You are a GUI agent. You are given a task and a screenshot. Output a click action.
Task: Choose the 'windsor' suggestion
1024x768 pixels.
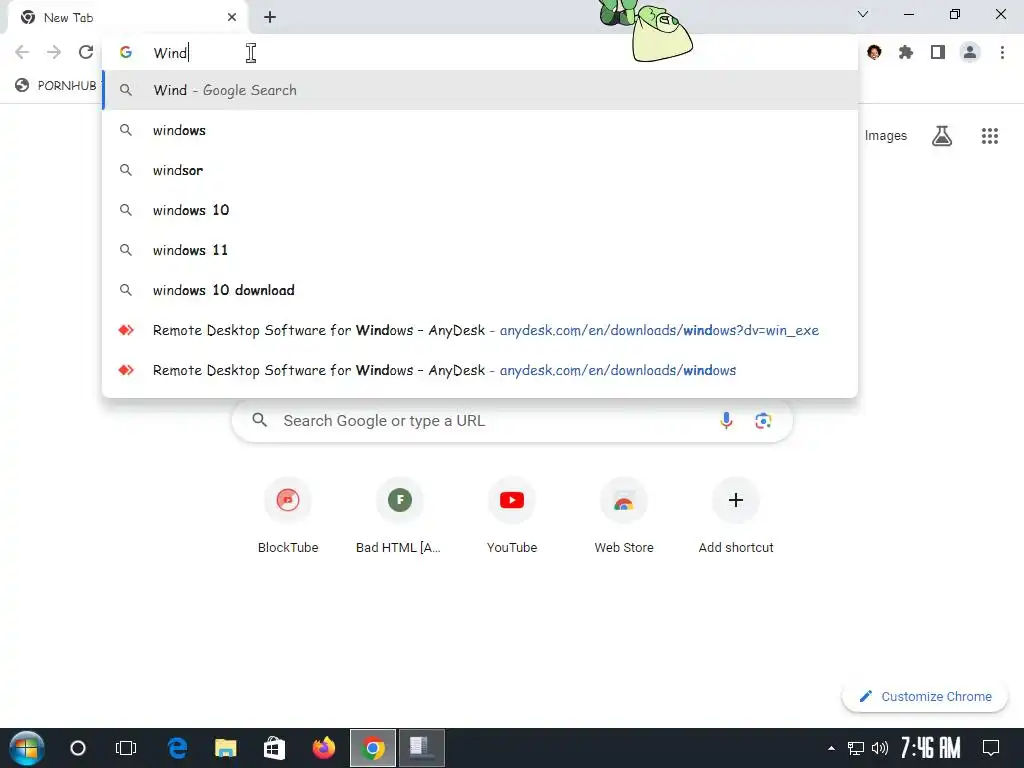tap(480, 170)
